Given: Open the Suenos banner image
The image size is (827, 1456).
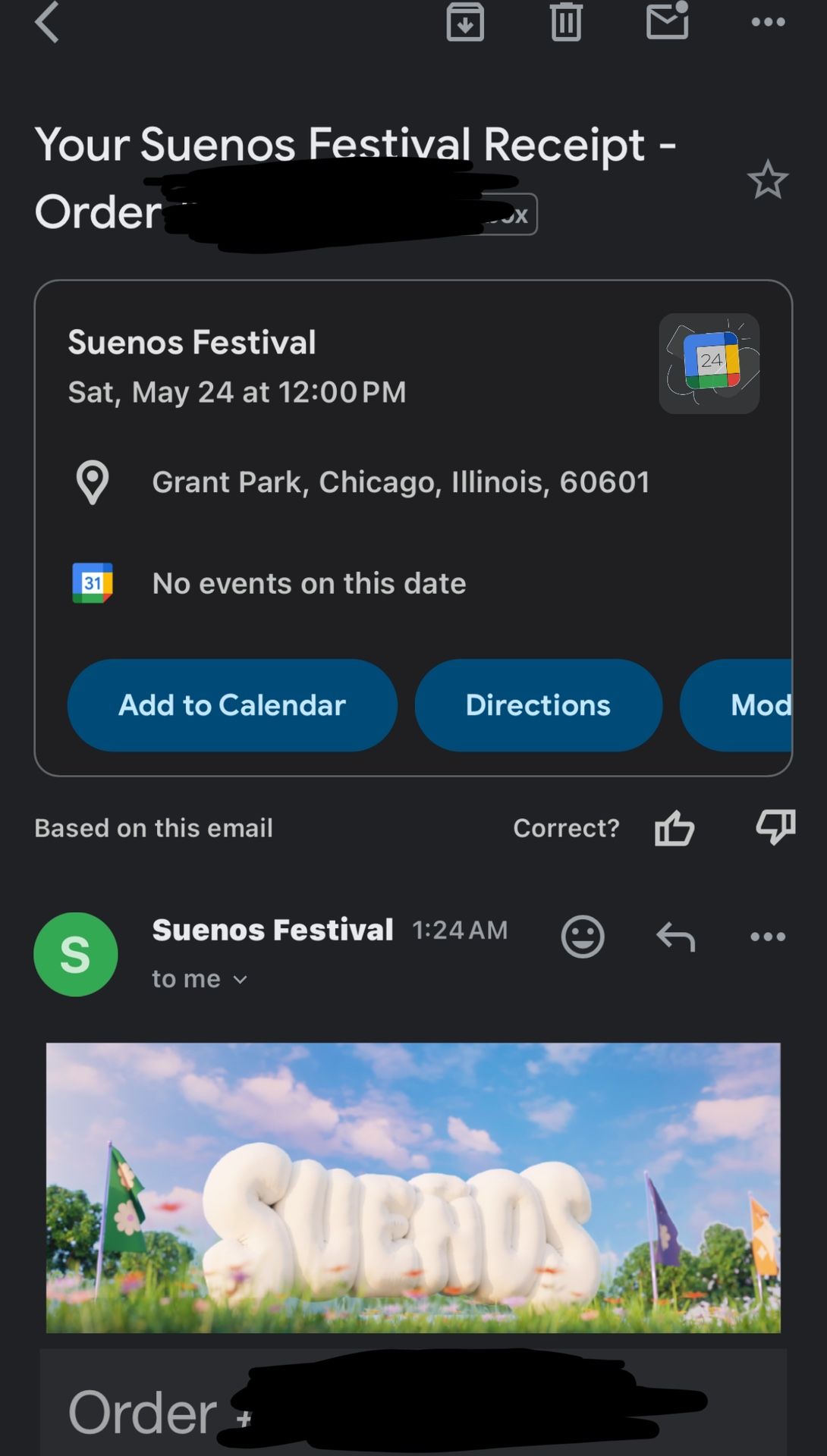Looking at the screenshot, I should [x=413, y=1188].
